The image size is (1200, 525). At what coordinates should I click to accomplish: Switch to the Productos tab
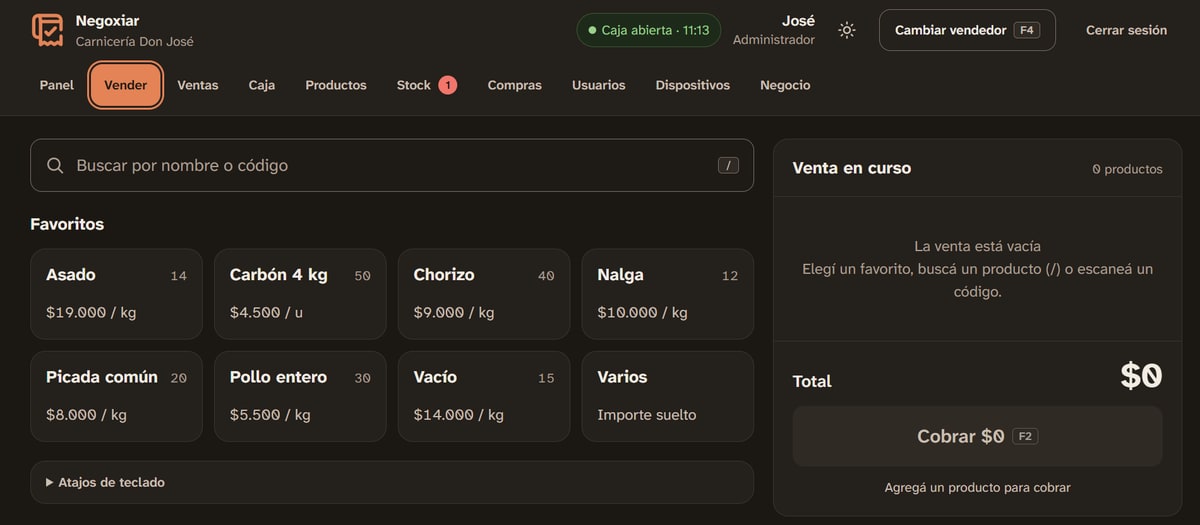(336, 85)
